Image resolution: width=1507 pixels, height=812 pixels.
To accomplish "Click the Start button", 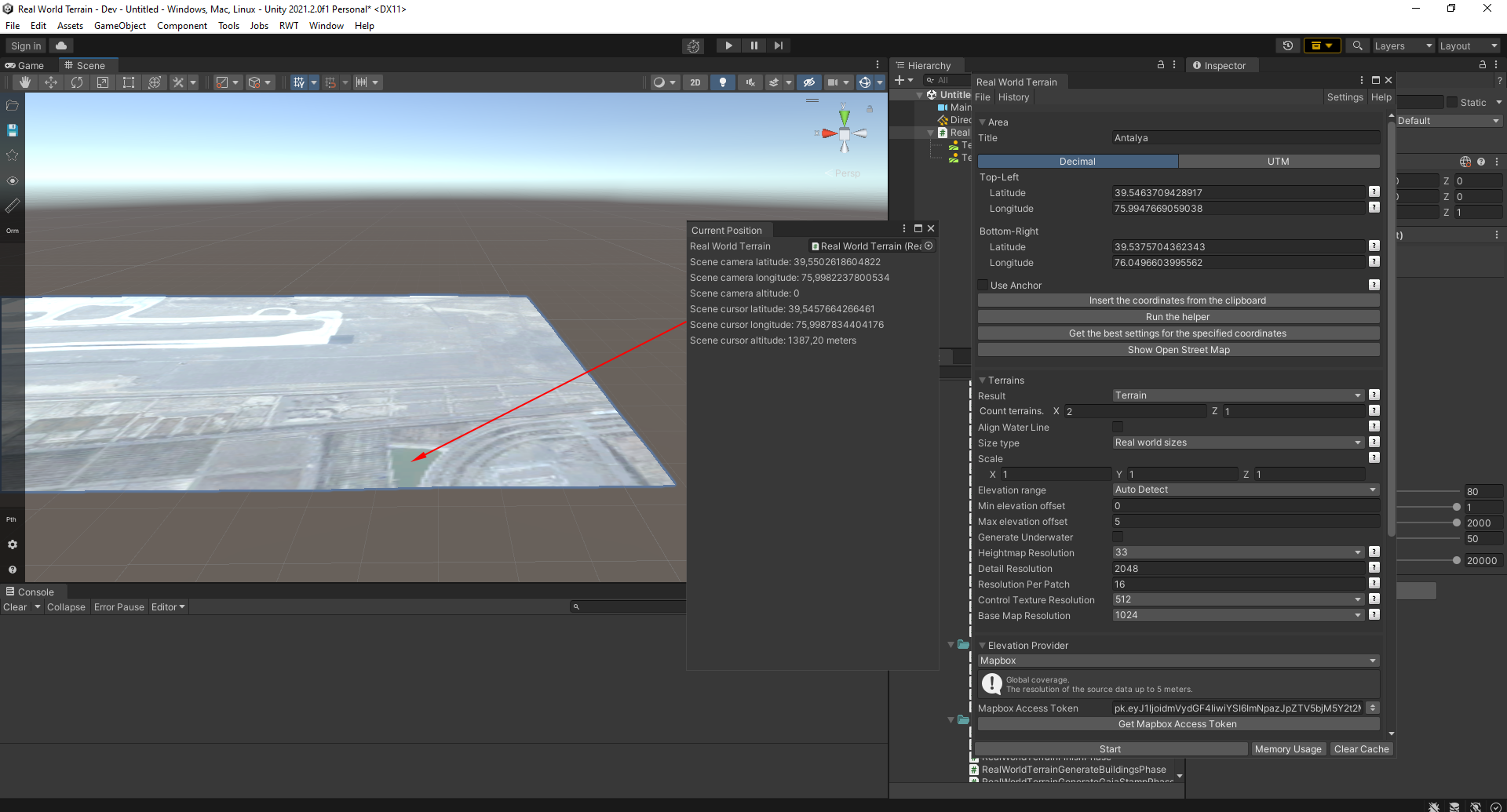I will [1111, 749].
